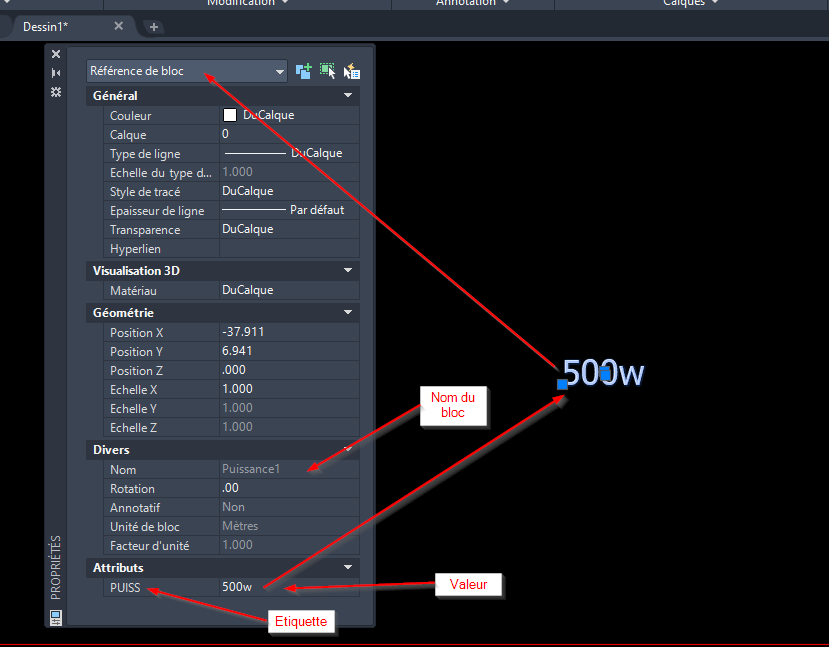Viewport: 829px width, 647px height.
Task: Close the Properties palette with X
Action: [56, 54]
